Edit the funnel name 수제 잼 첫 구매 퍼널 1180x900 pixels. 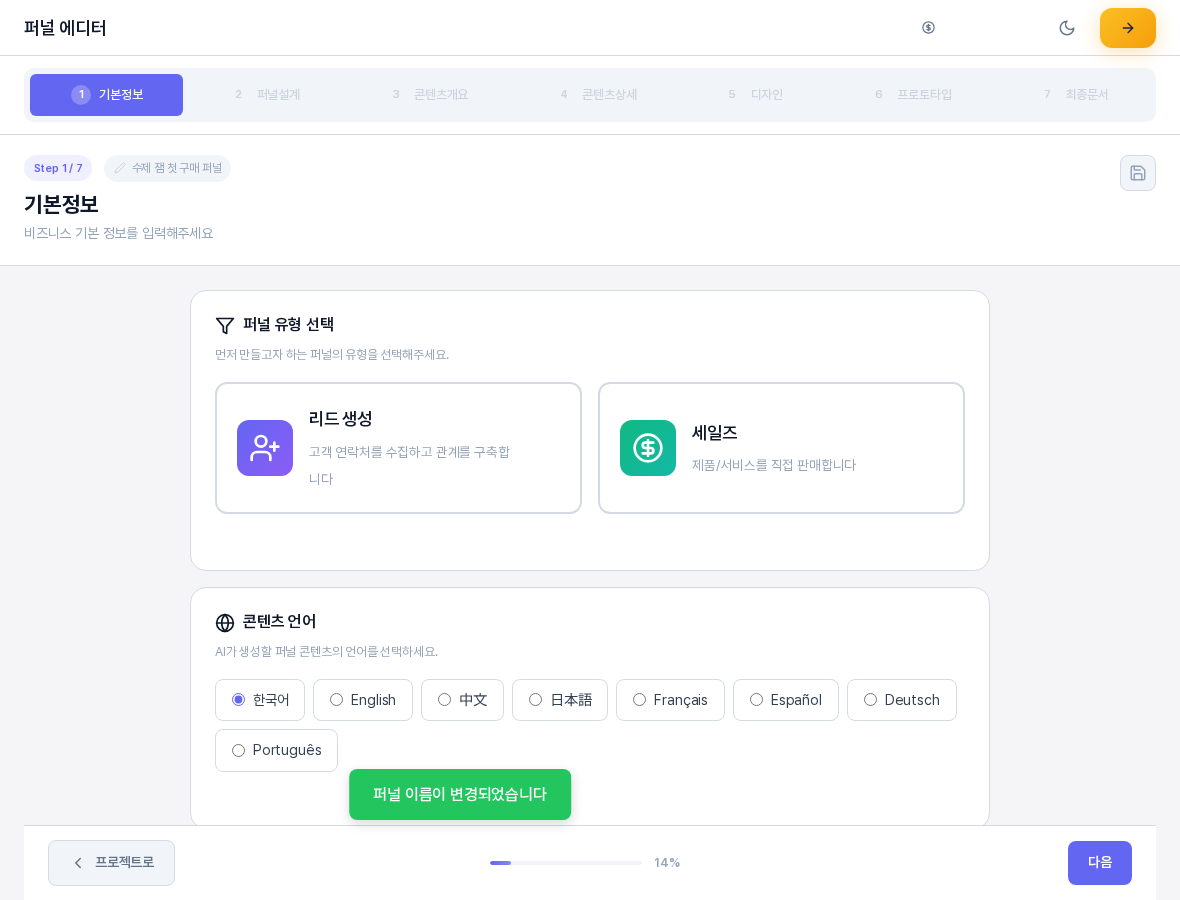tap(167, 168)
